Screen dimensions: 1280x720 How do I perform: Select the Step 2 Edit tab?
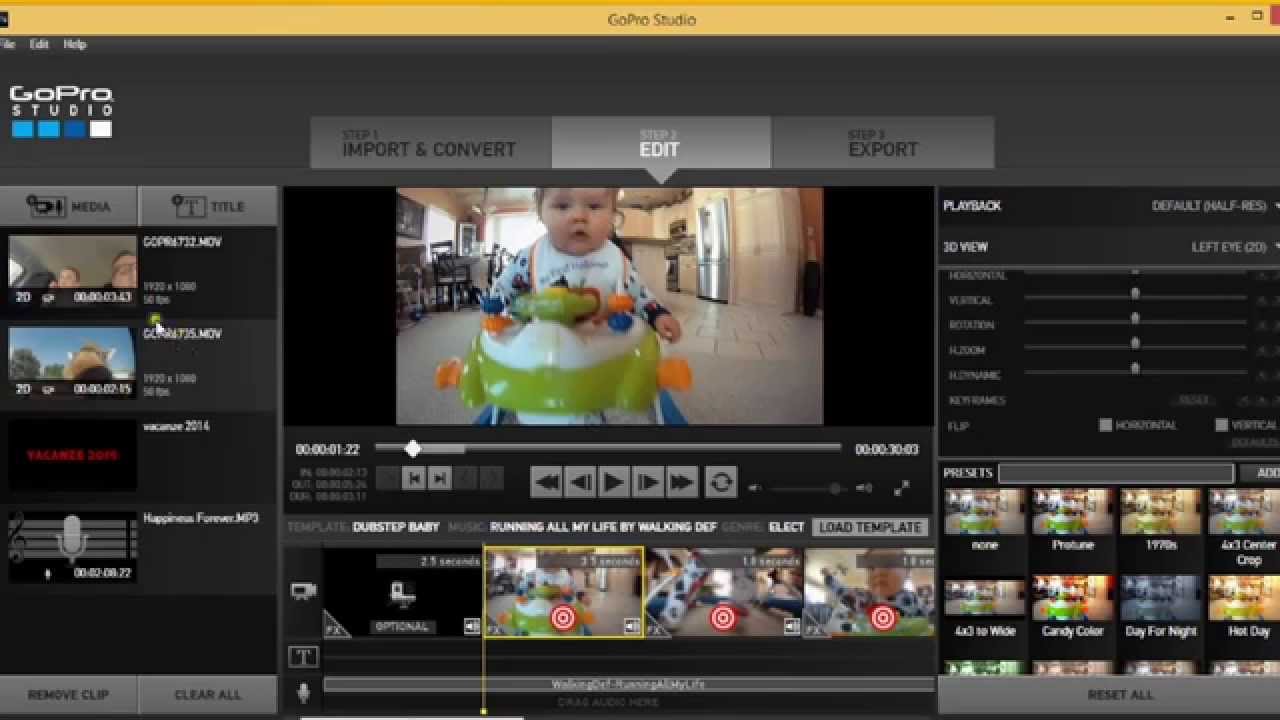[660, 143]
